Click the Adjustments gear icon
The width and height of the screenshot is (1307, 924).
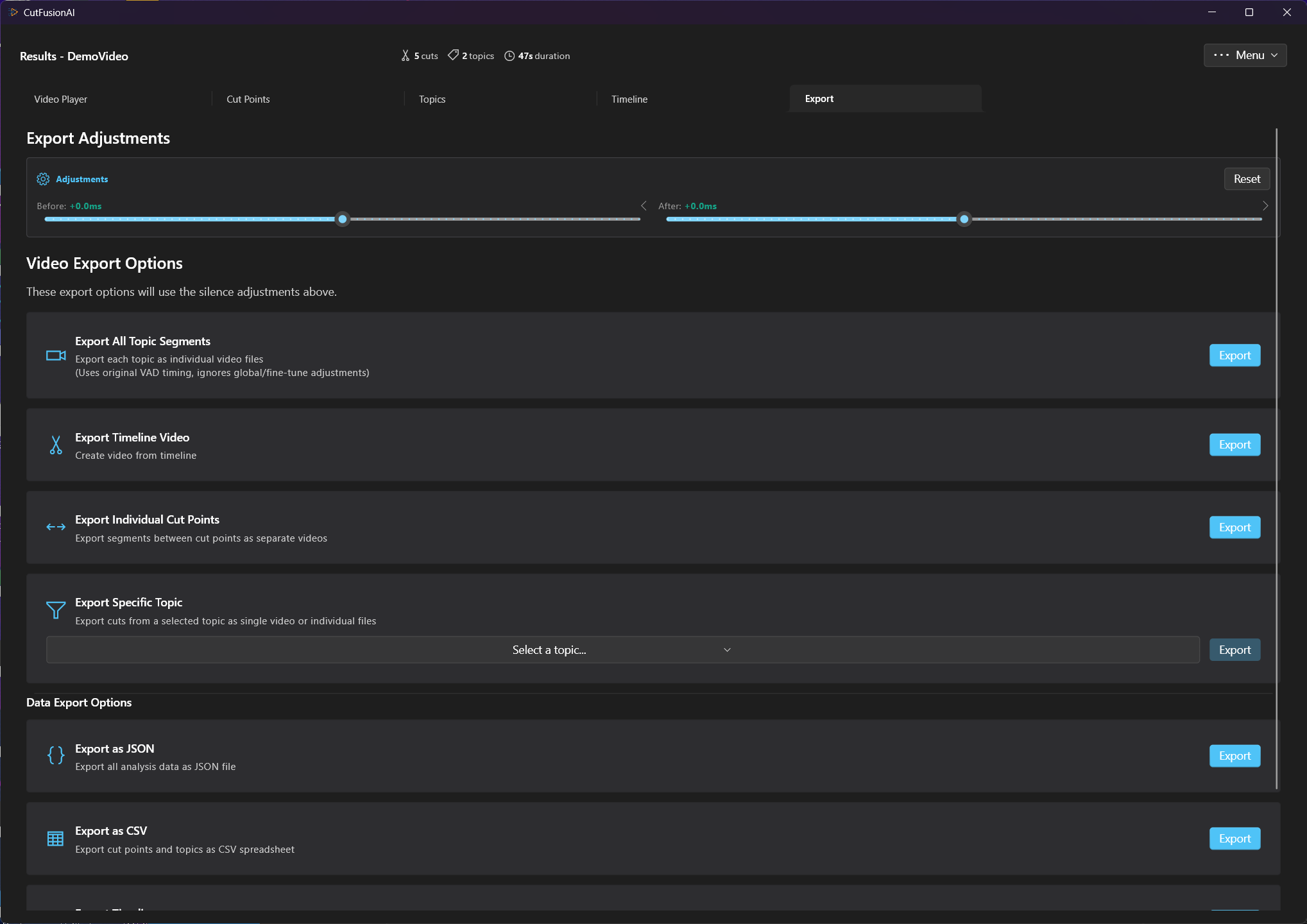[x=43, y=179]
